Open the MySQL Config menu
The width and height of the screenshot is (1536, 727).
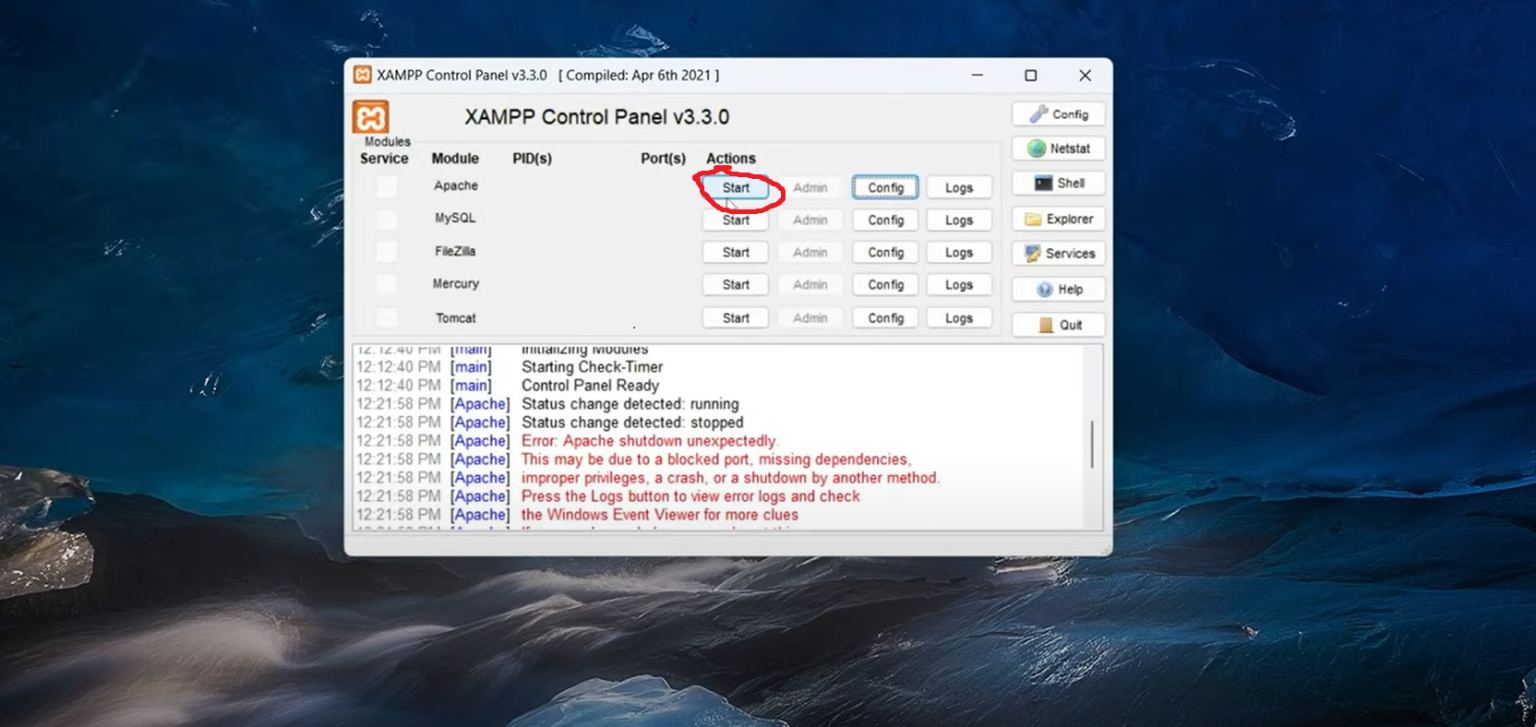point(885,220)
